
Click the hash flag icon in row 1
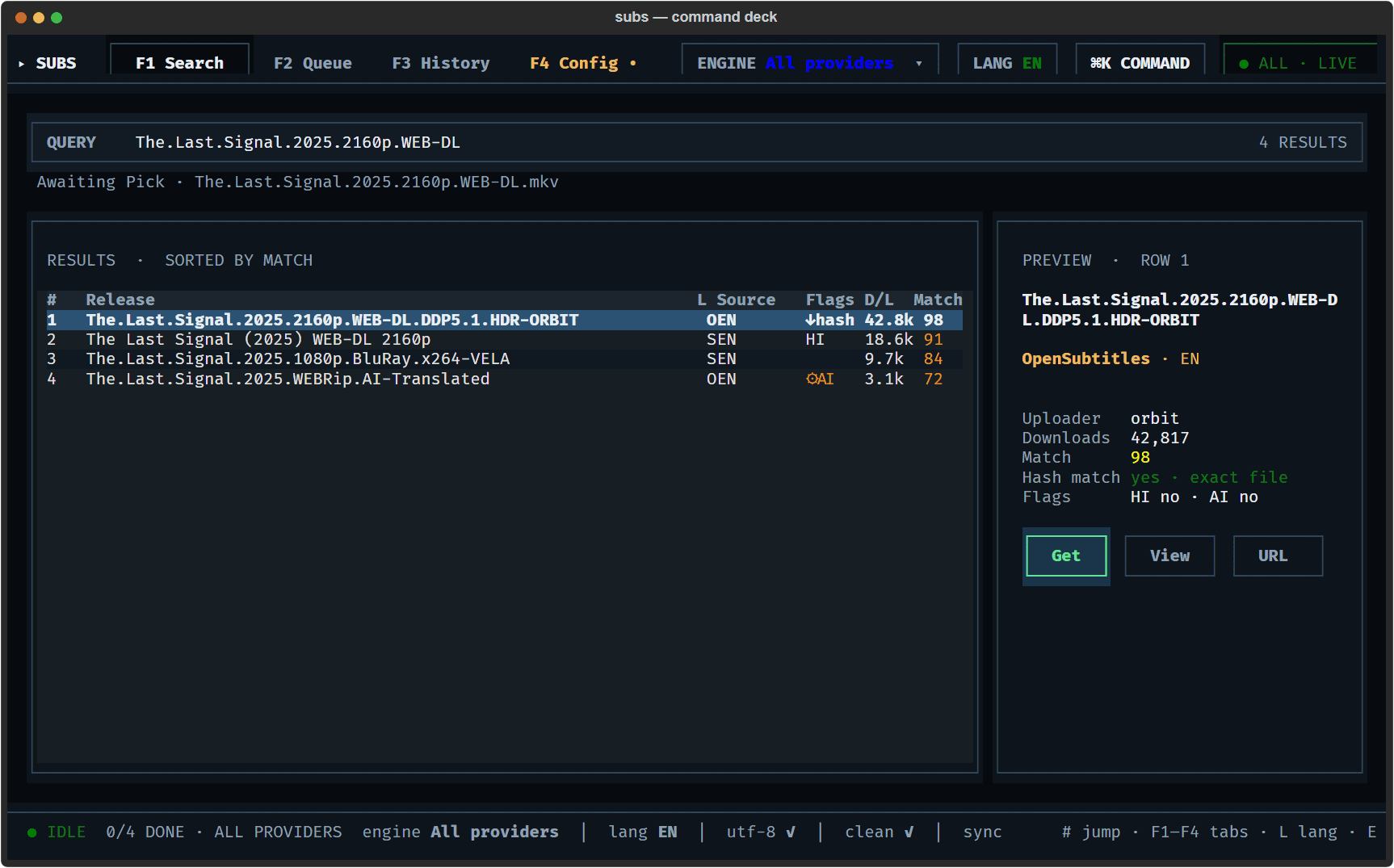tap(829, 320)
